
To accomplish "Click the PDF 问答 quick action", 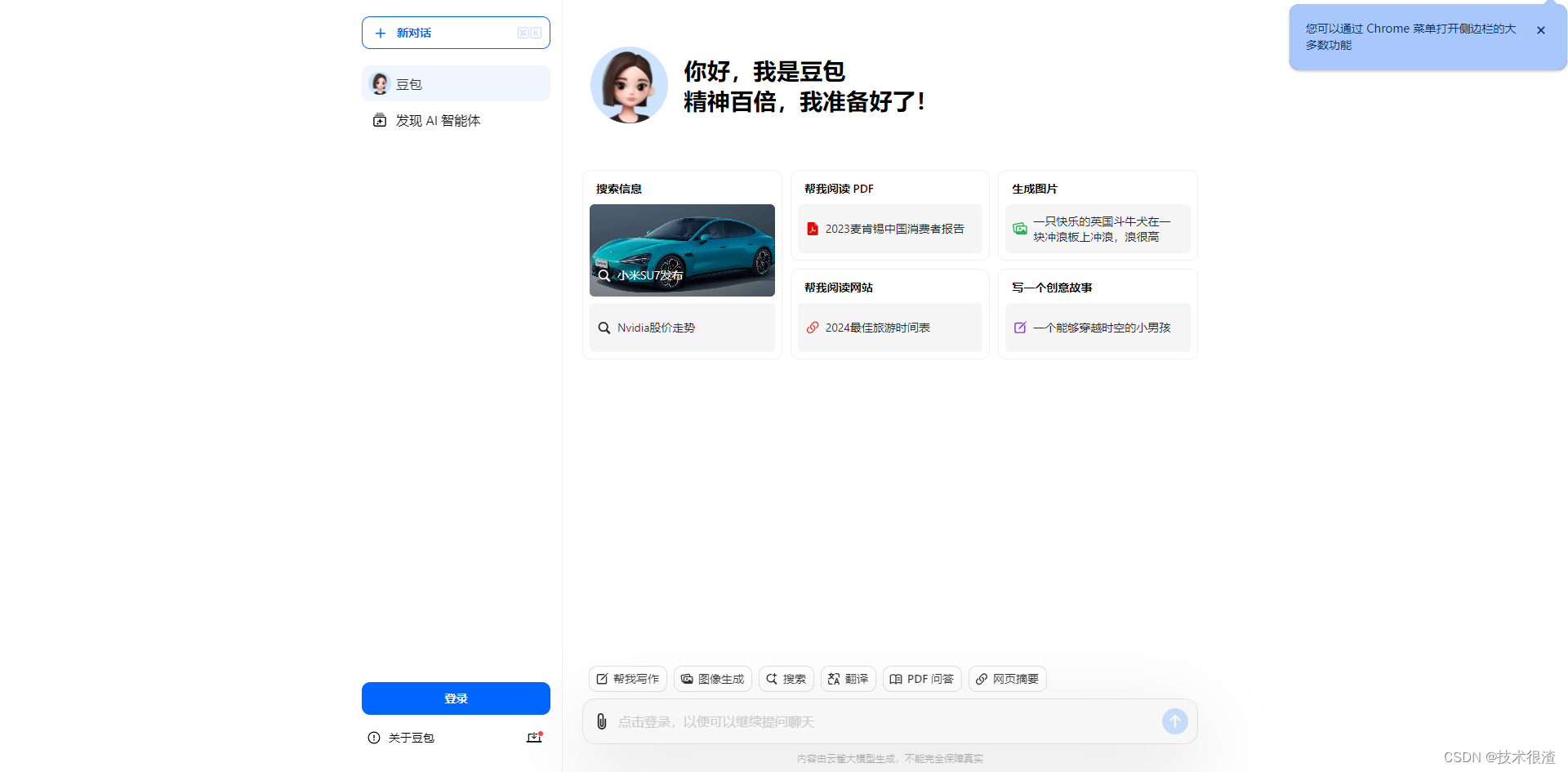I will tap(922, 679).
